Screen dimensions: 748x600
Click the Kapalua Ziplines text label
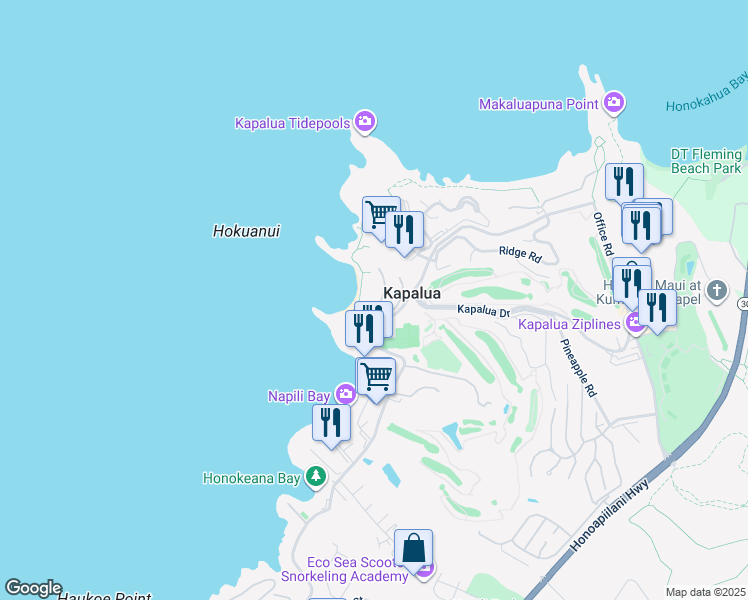570,324
